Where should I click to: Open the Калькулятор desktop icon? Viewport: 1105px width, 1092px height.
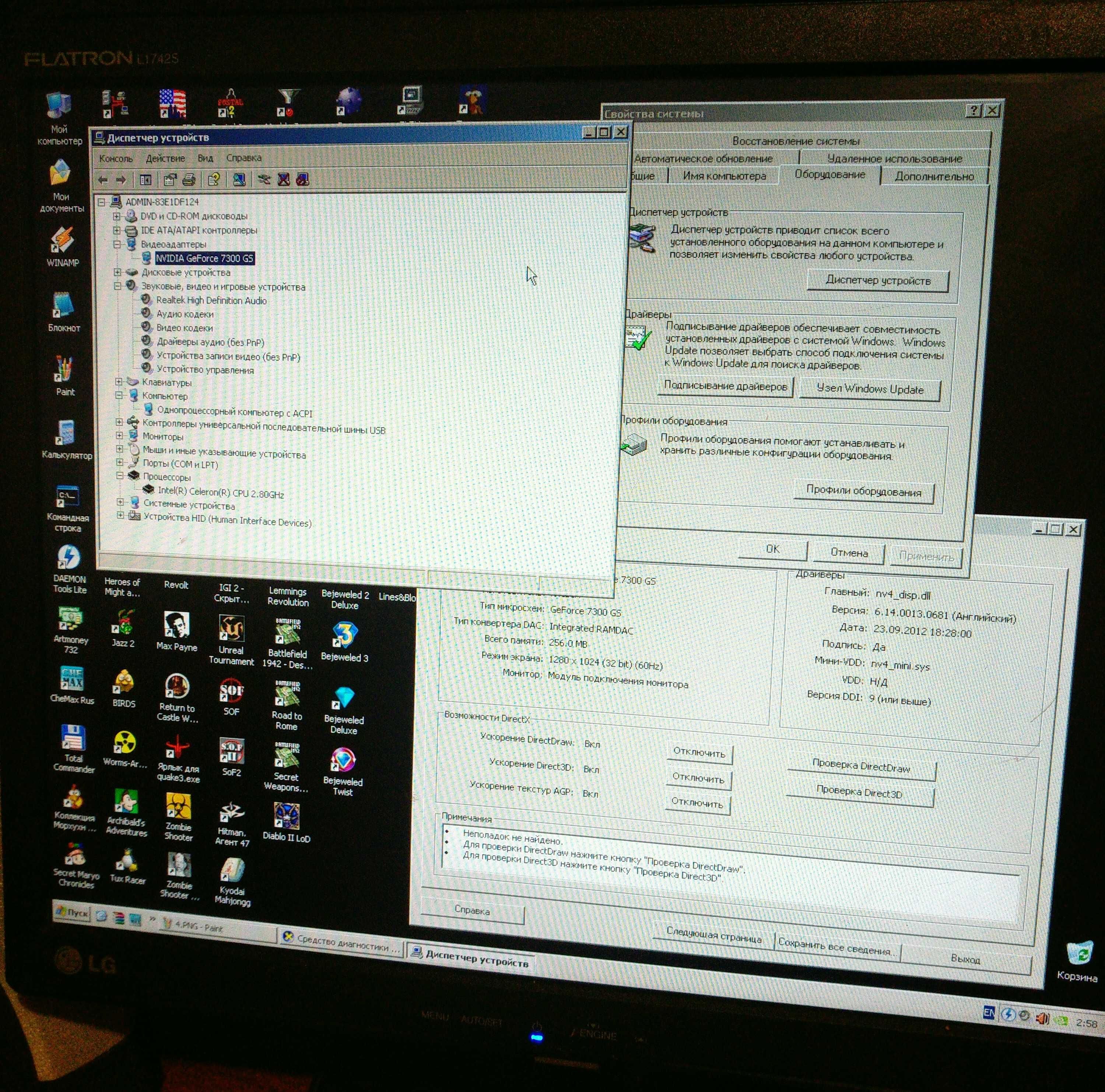66,440
